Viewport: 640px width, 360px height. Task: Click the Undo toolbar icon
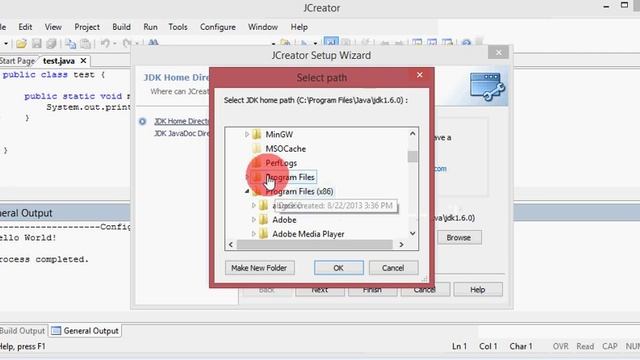point(105,43)
